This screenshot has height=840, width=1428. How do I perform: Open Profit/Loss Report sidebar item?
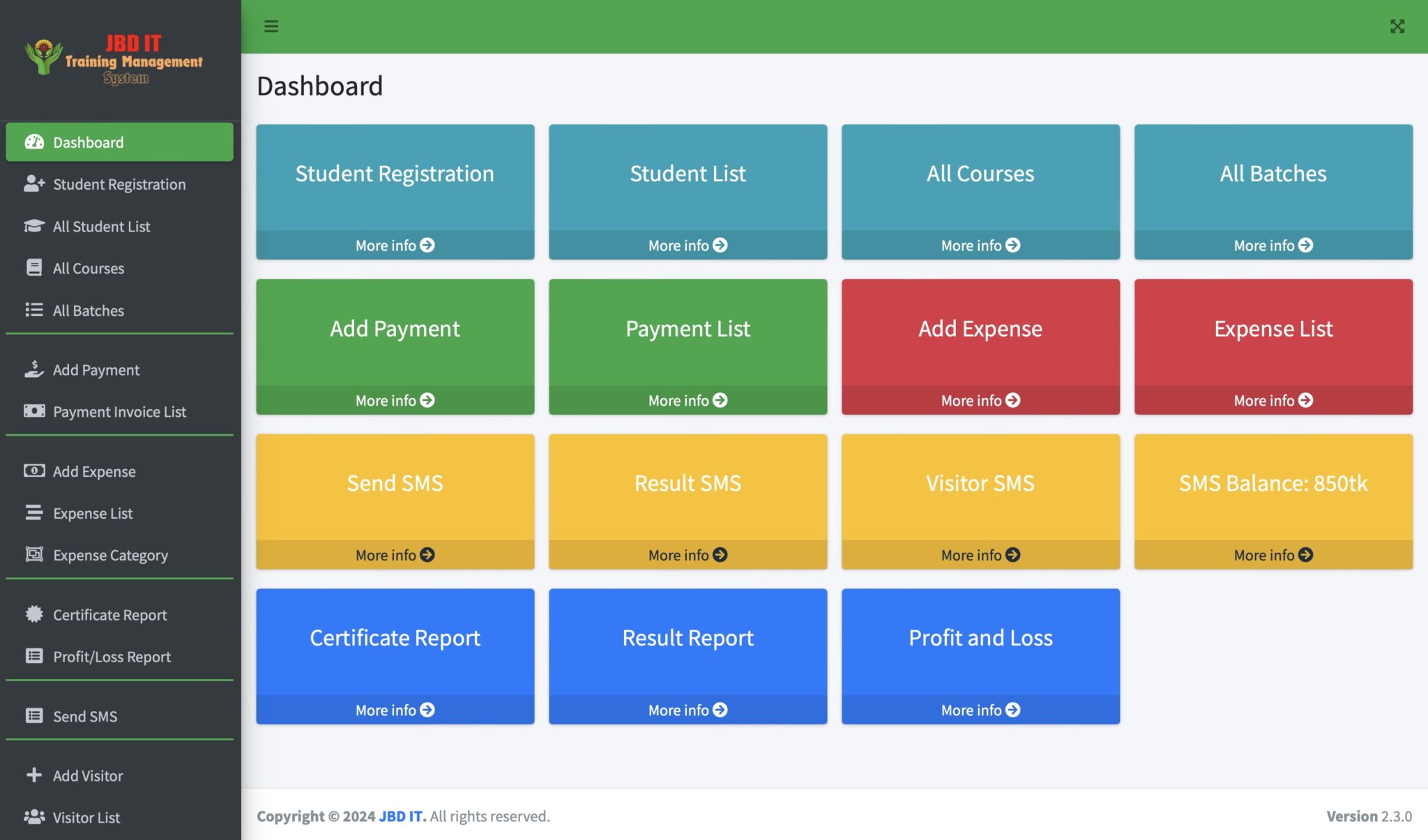pyautogui.click(x=112, y=657)
